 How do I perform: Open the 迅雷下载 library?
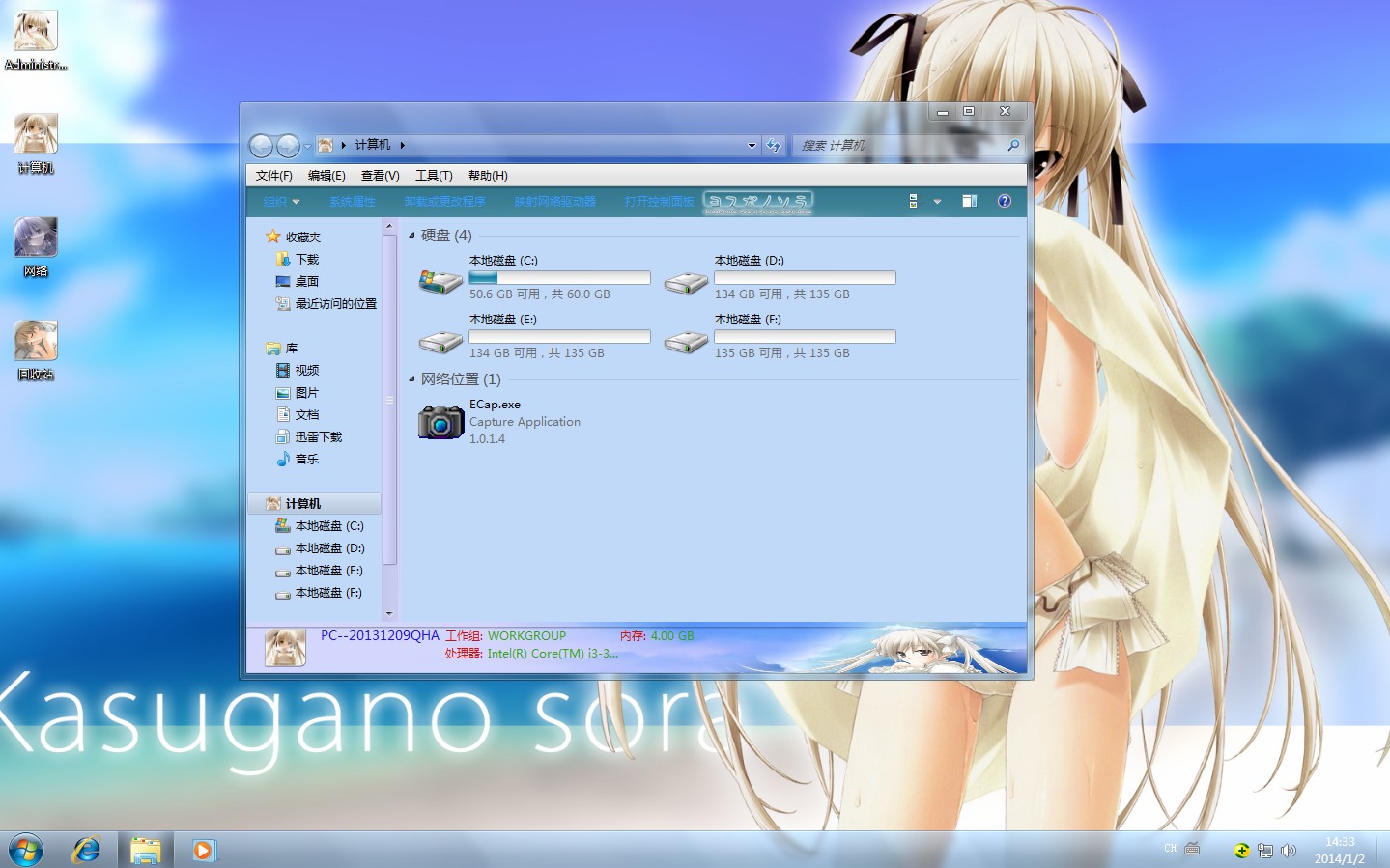coord(318,437)
